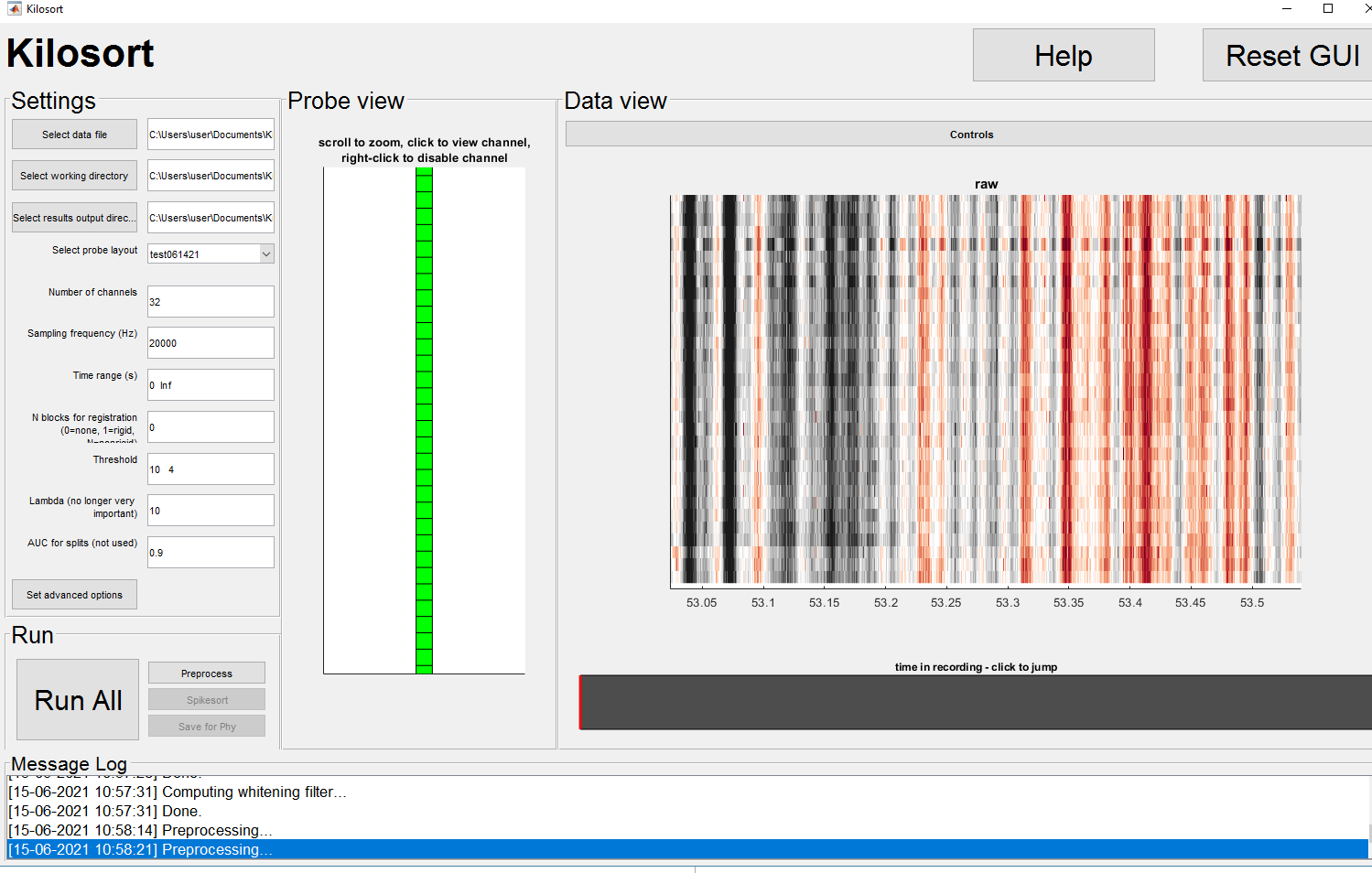Image resolution: width=1372 pixels, height=873 pixels.
Task: Click the time-in-recording bar to jump
Action: pyautogui.click(x=970, y=702)
